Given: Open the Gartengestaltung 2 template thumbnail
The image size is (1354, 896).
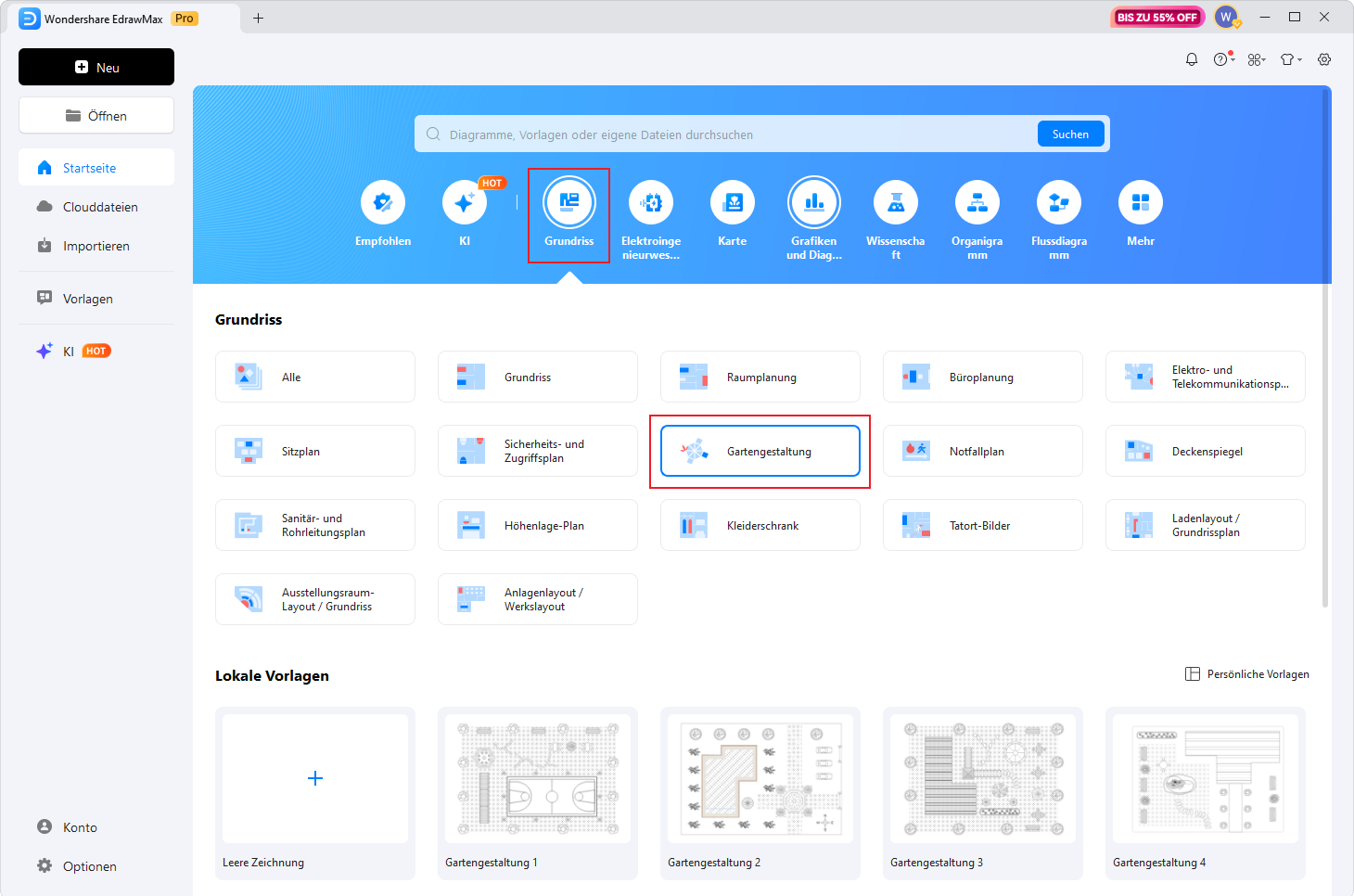Looking at the screenshot, I should (x=760, y=779).
